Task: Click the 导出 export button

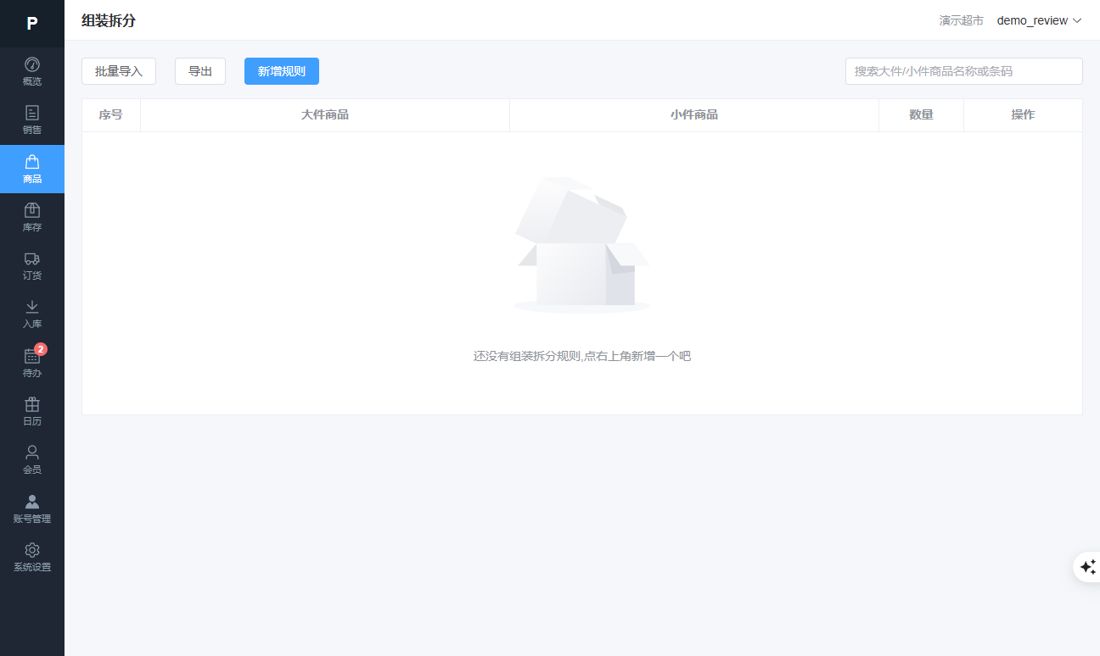Action: 200,71
